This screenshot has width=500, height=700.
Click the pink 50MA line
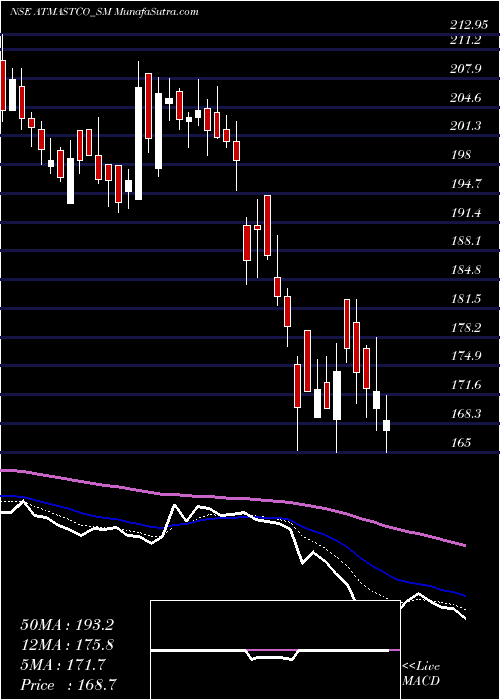point(232,499)
